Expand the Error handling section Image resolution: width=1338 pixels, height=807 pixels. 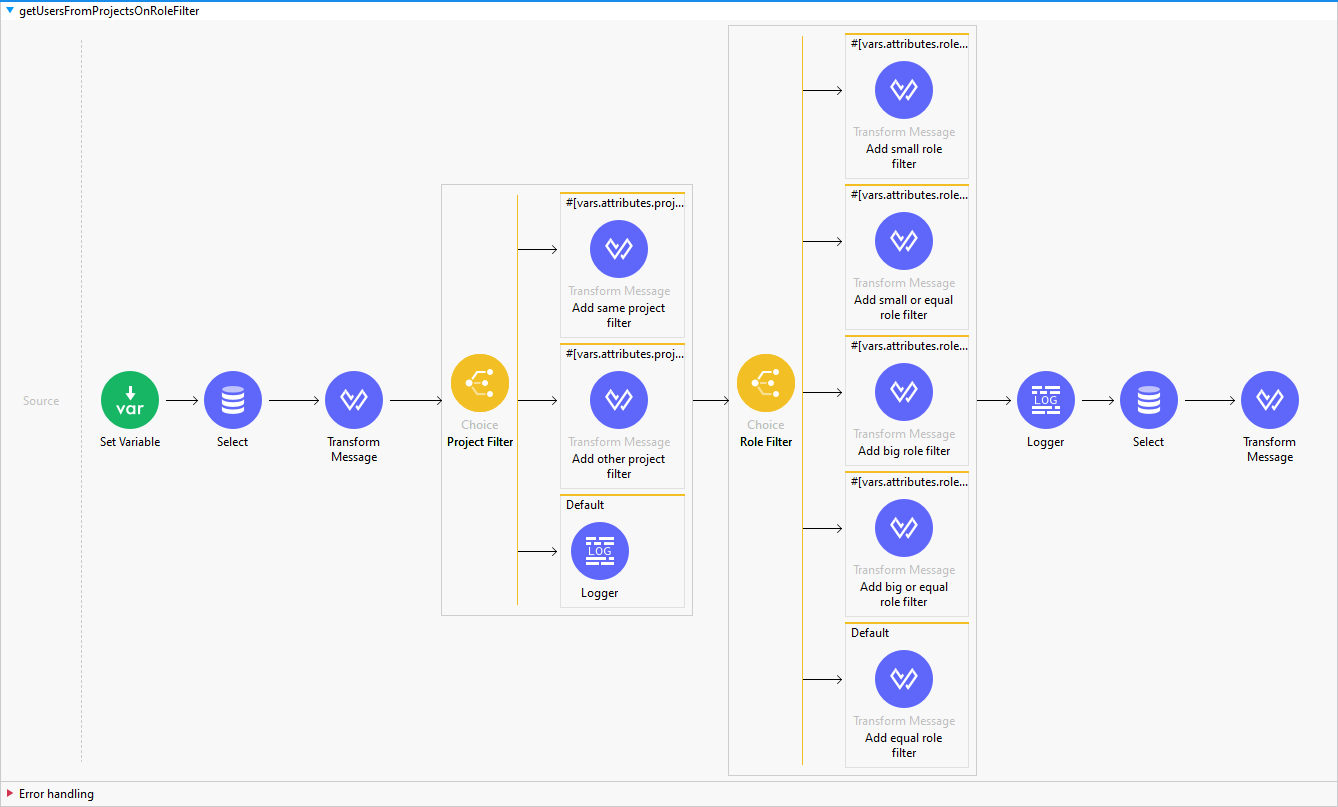click(x=10, y=793)
